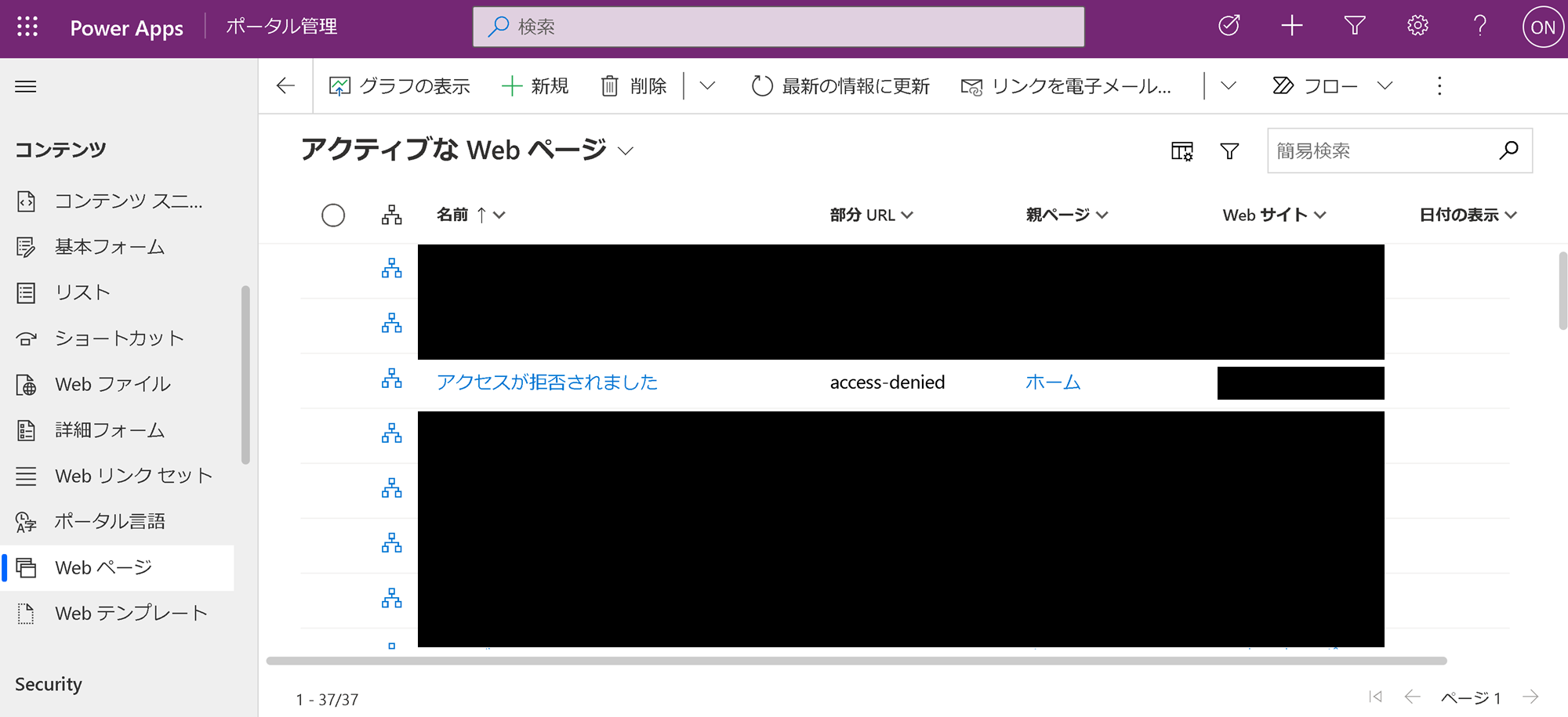Image resolution: width=1568 pixels, height=717 pixels.
Task: Click the Web ファイル globe document icon
Action: (x=26, y=385)
